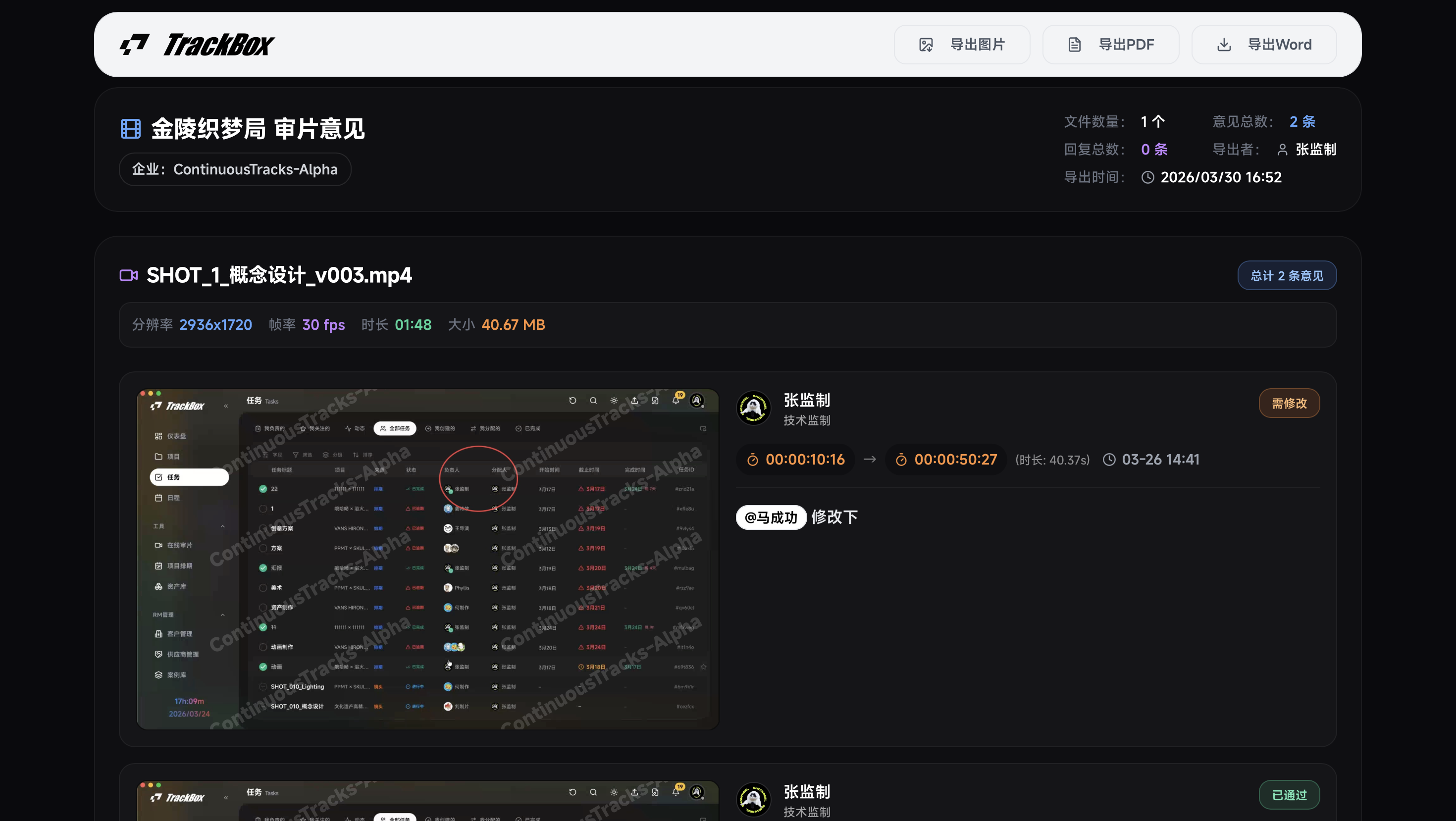Image resolution: width=1456 pixels, height=821 pixels.
Task: Click 客户管理 item in first thumbnail sidebar
Action: tap(173, 634)
